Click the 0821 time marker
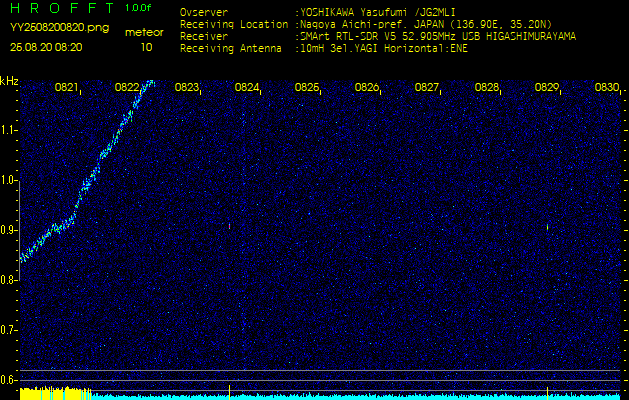This screenshot has width=629, height=400. [66, 87]
